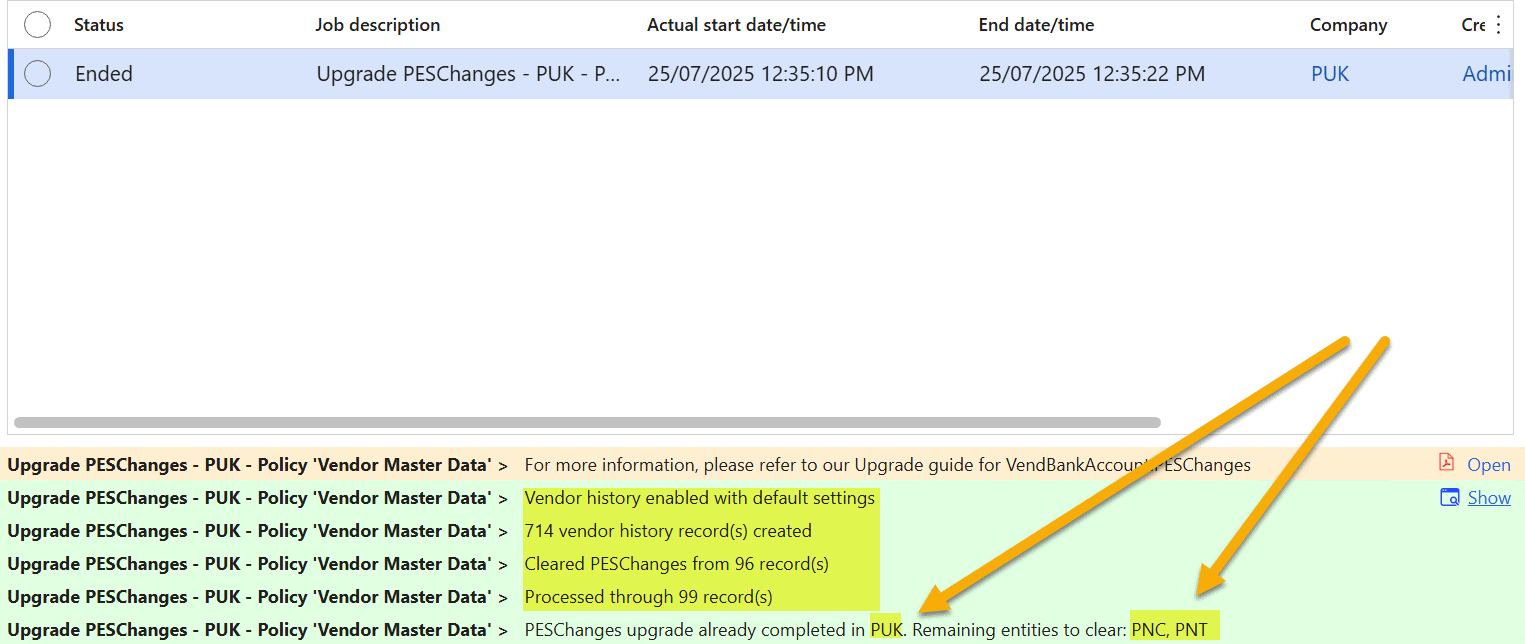Select message 'Cleared PESChanges from 96 record(s)'
The width and height of the screenshot is (1525, 644).
point(677,563)
